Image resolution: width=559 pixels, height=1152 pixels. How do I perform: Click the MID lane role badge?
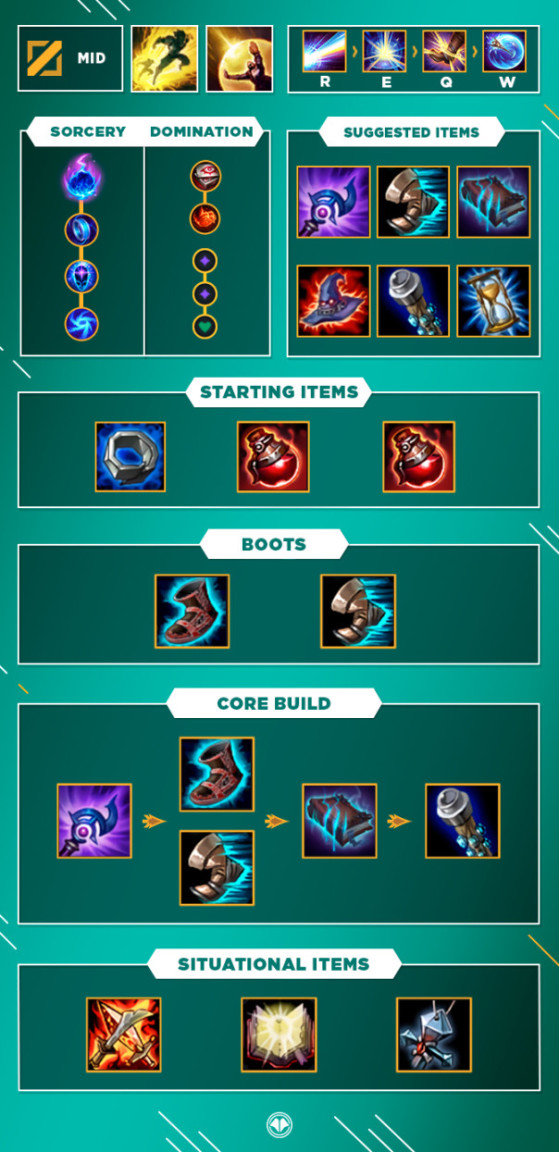click(x=71, y=58)
